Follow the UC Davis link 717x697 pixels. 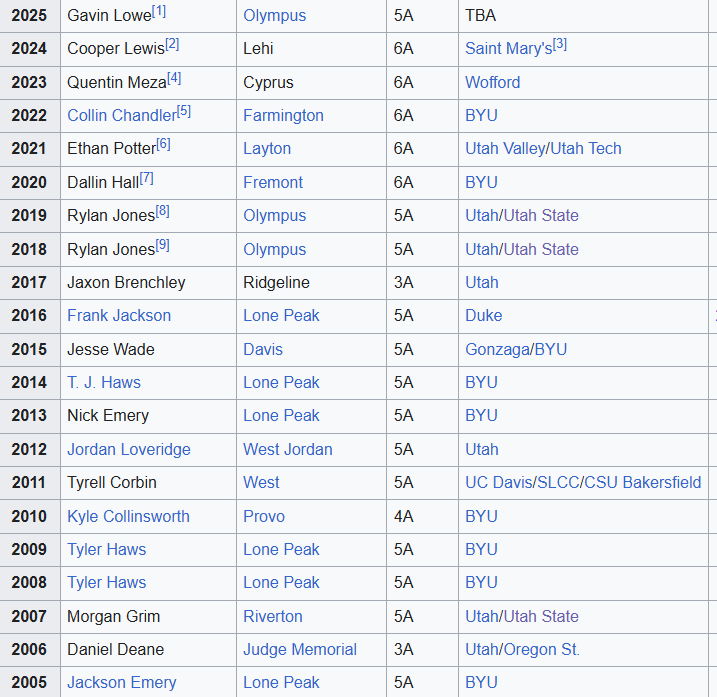click(x=499, y=483)
